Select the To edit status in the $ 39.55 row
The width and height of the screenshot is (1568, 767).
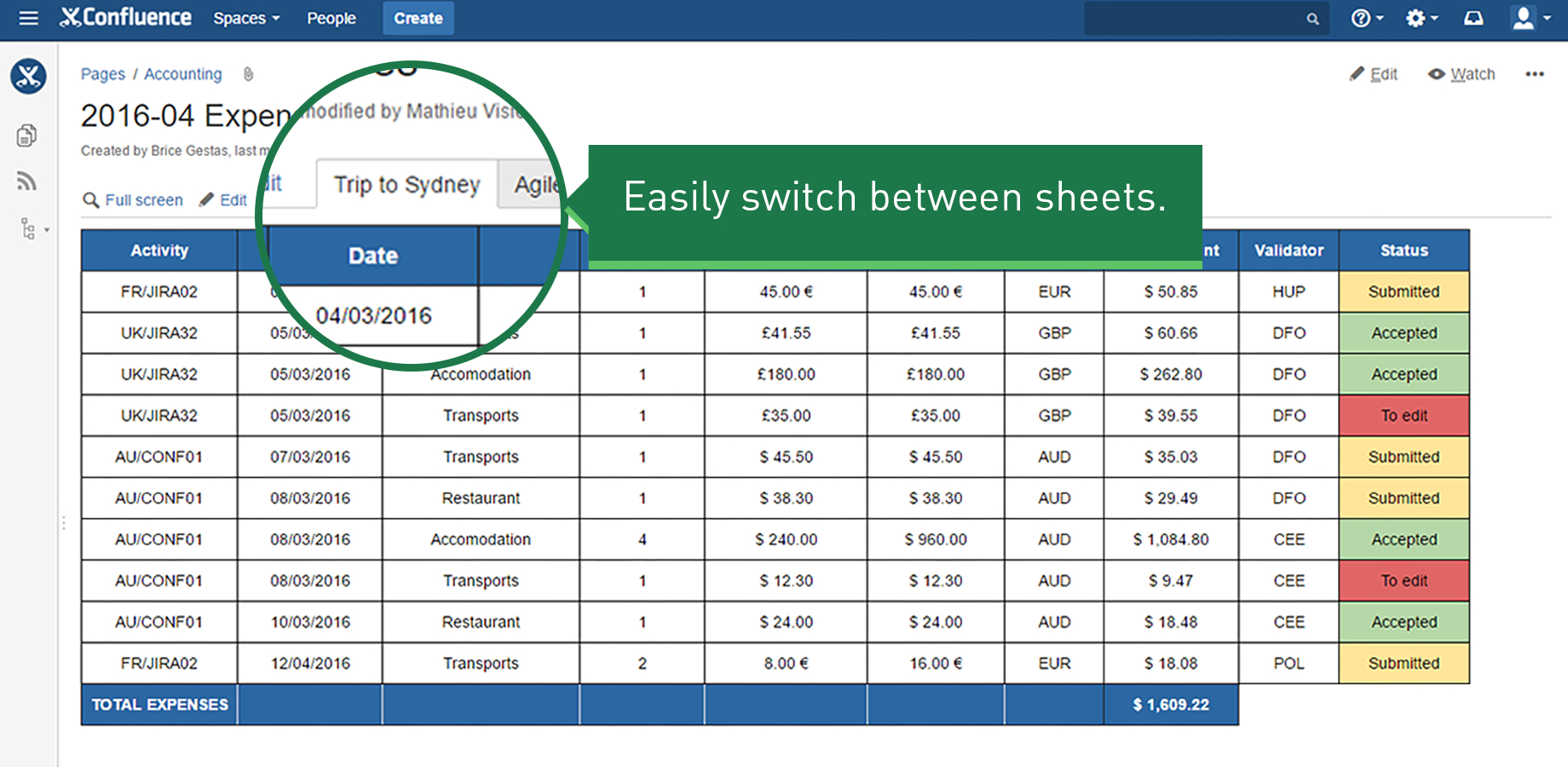click(1404, 416)
